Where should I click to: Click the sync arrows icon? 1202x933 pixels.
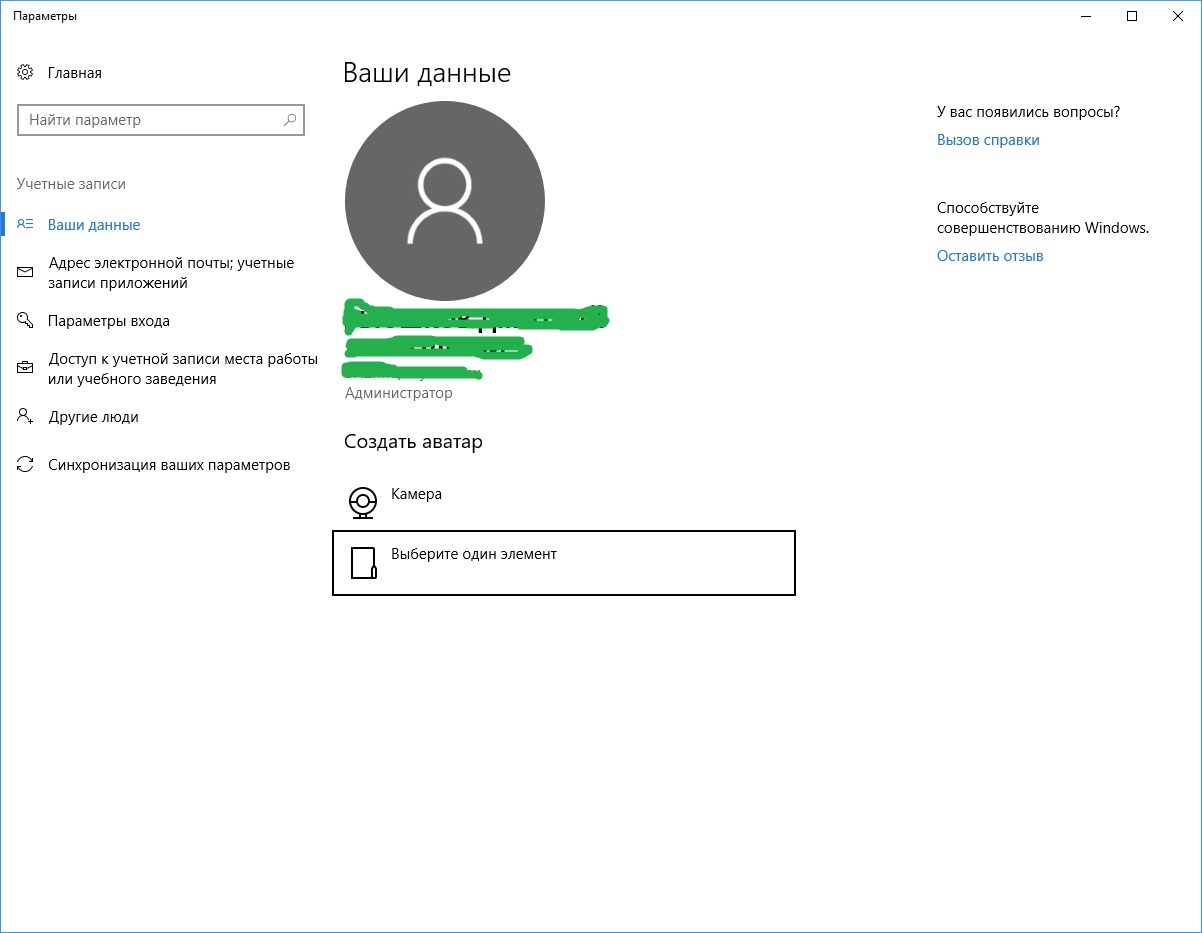(x=26, y=464)
